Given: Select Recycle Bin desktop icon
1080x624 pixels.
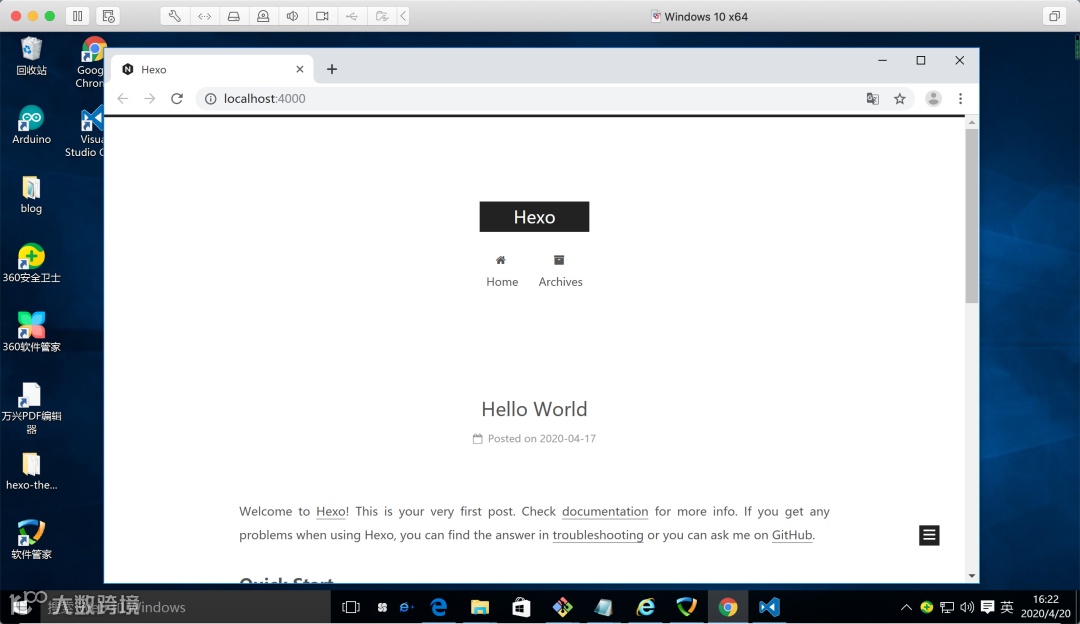Looking at the screenshot, I should point(31,56).
